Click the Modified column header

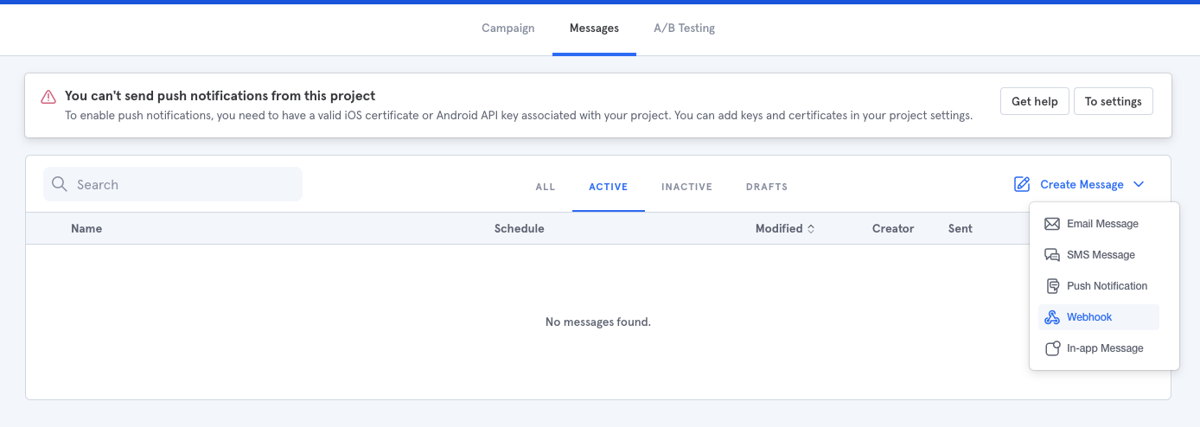(779, 229)
